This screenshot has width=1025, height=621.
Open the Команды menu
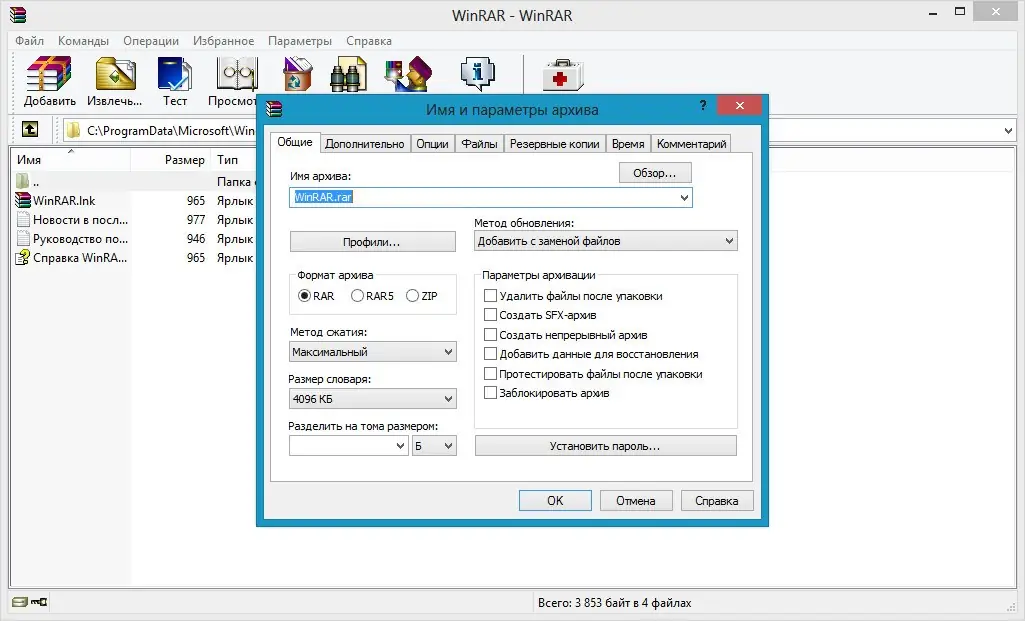coord(83,41)
